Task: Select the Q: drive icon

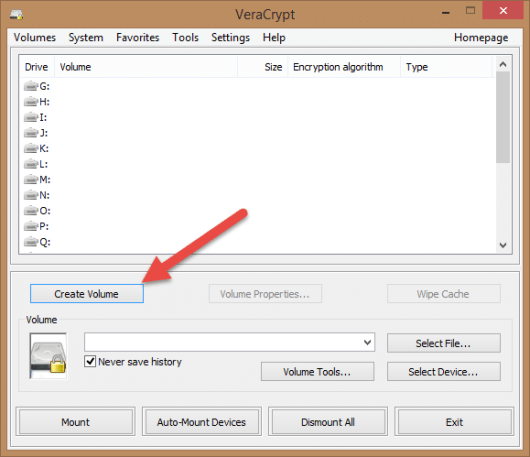Action: click(x=31, y=242)
